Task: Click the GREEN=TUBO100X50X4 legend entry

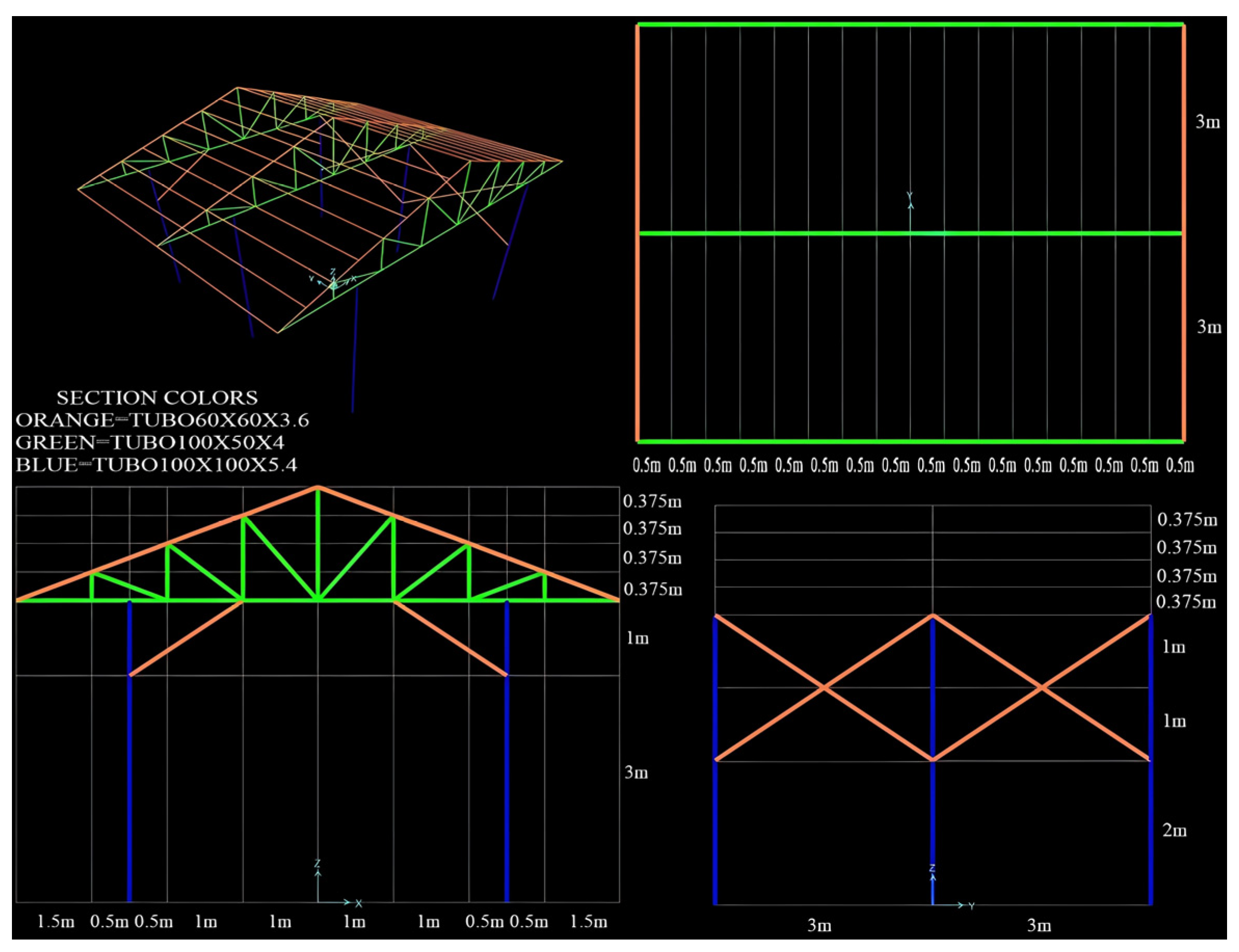Action: tap(150, 443)
